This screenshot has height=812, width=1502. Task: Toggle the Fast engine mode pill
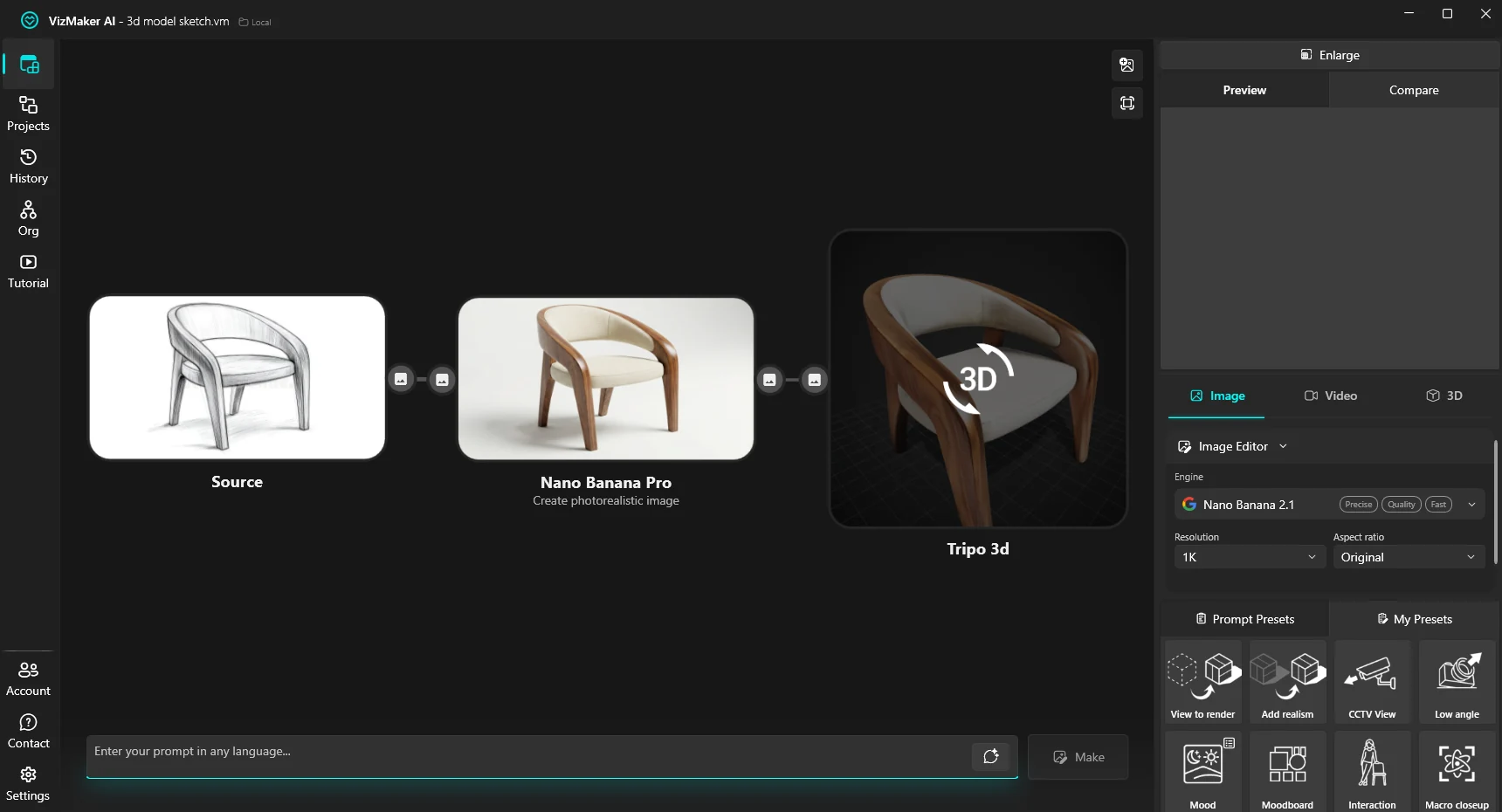1438,505
